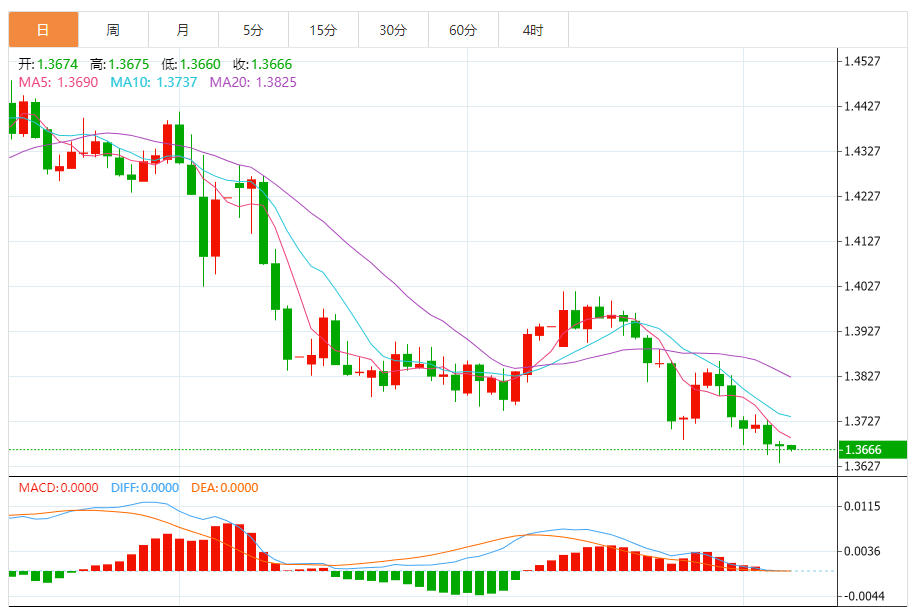Viewport: 915px width, 607px height.
Task: Open the 15分 timeframe tab
Action: (x=323, y=30)
